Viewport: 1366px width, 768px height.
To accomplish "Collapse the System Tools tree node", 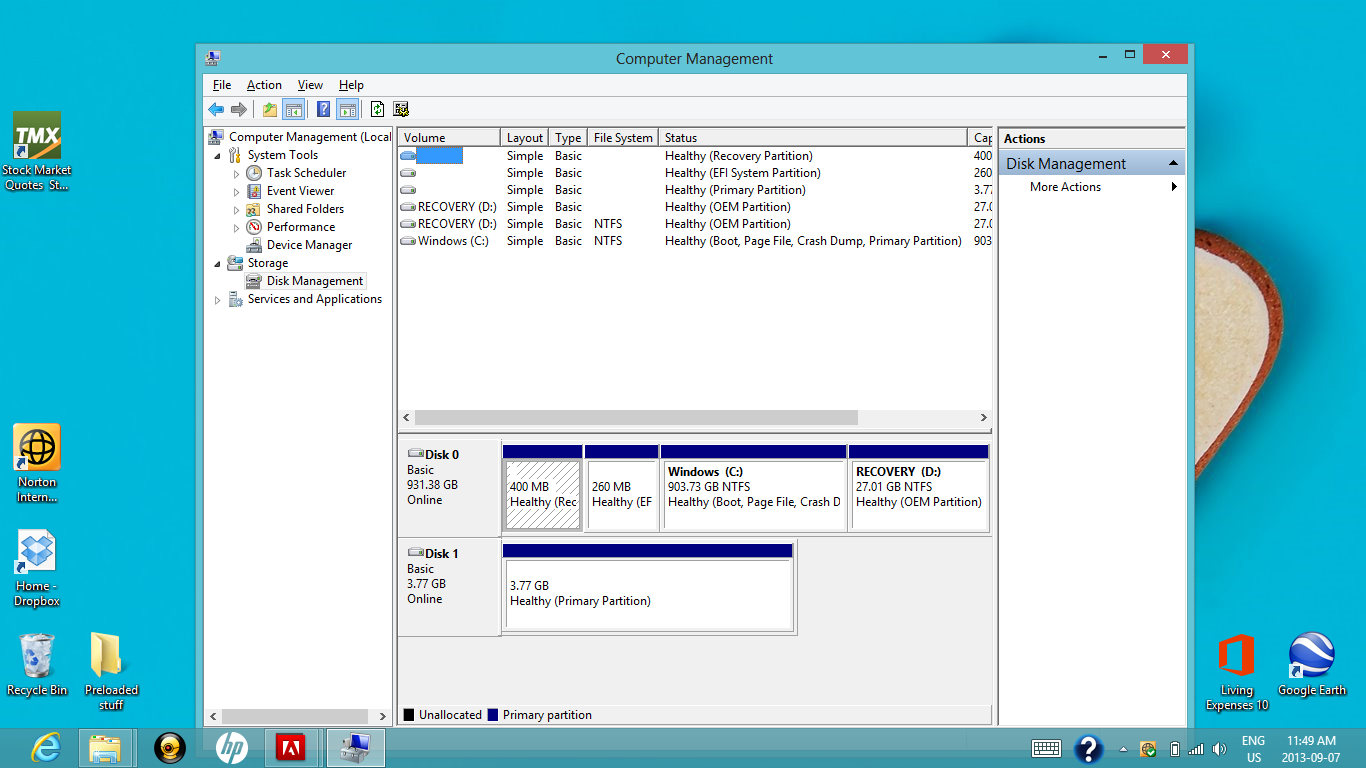I will coord(217,156).
